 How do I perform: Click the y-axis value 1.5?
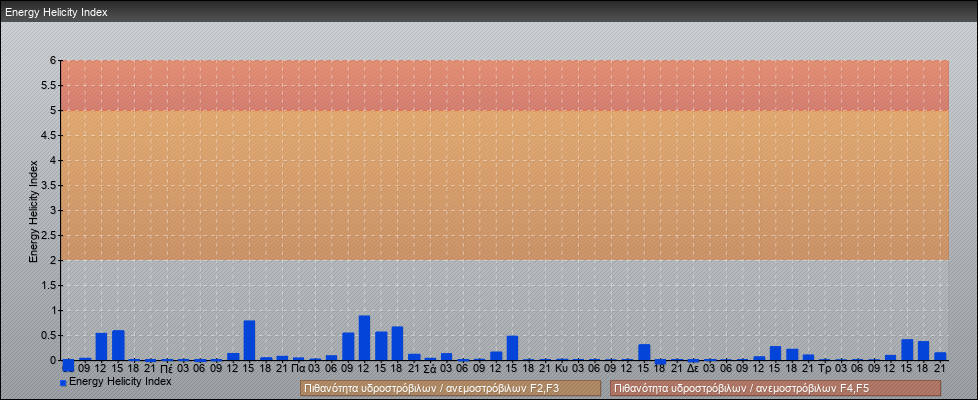click(49, 285)
